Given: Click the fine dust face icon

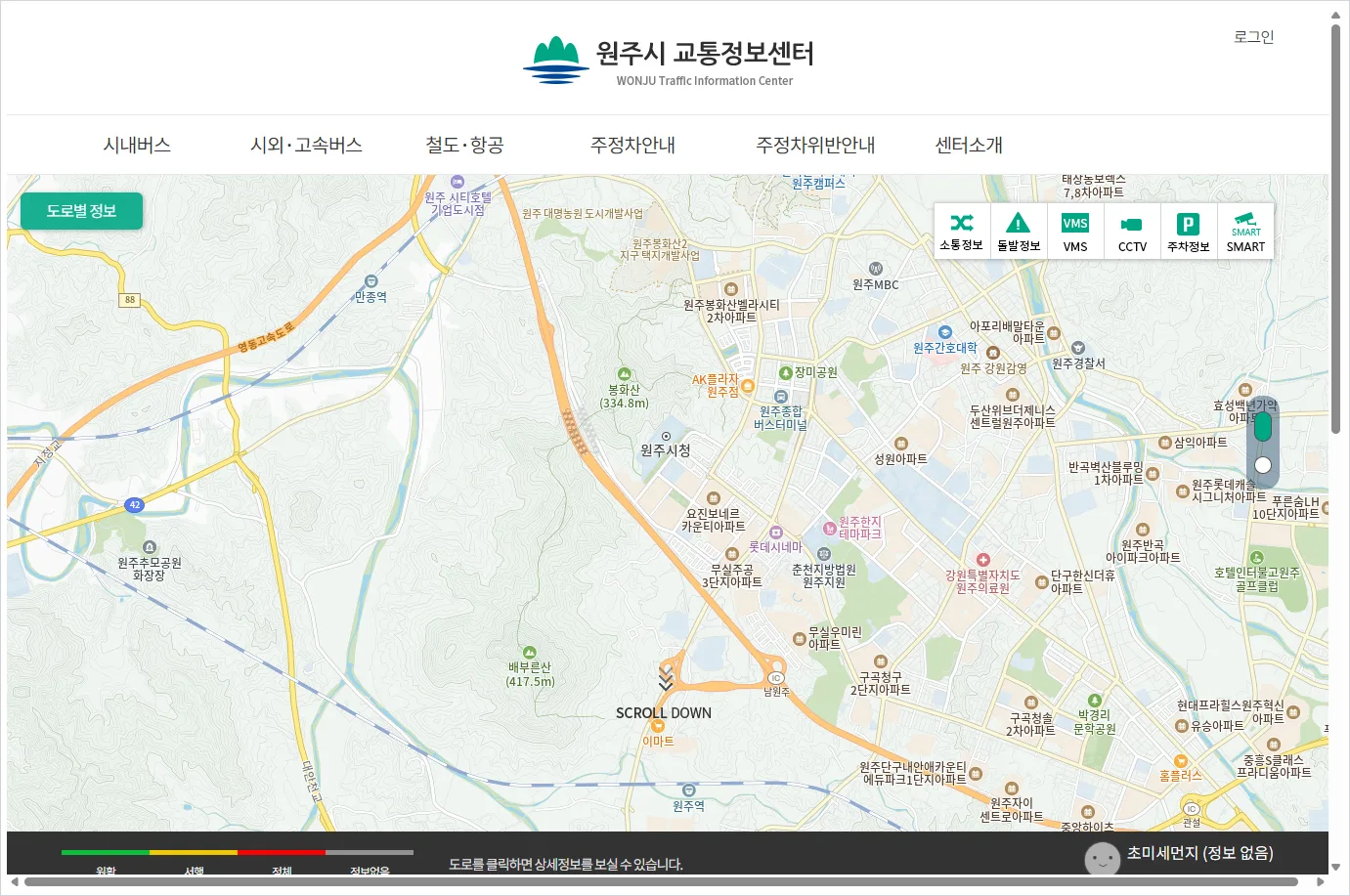Looking at the screenshot, I should click(1103, 861).
